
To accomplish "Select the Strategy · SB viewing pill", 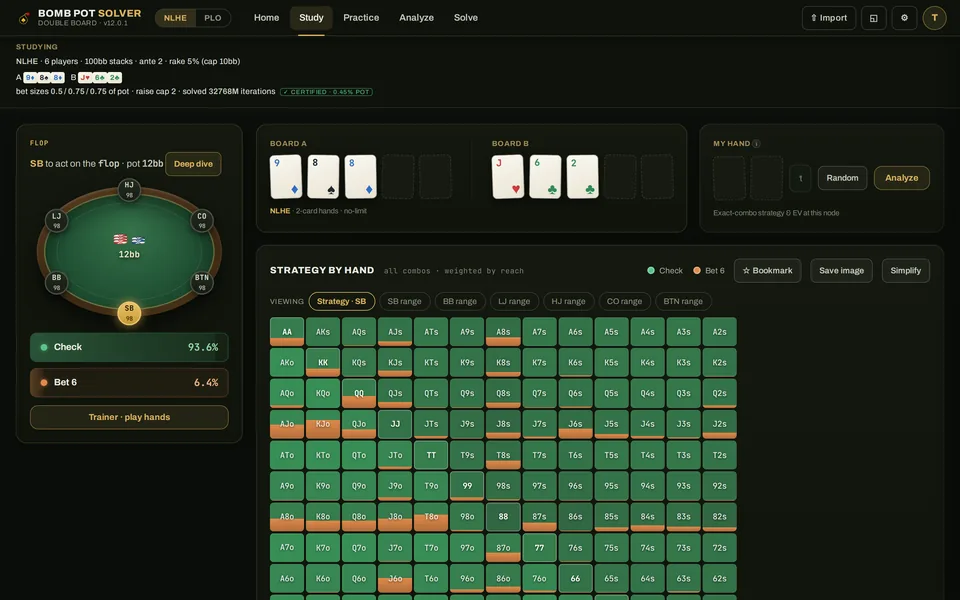I will click(342, 301).
